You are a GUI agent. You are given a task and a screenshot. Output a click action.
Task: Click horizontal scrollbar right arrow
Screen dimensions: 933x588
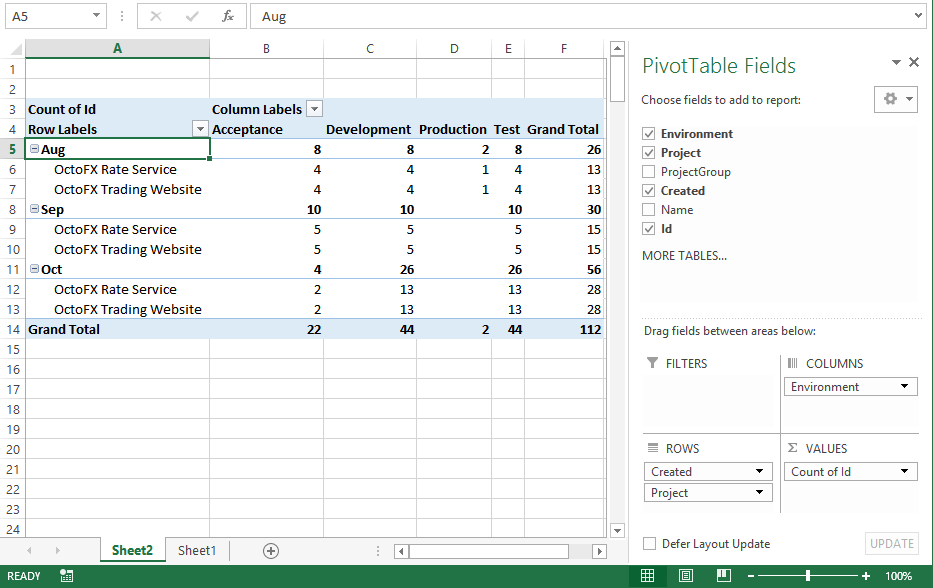tap(599, 551)
